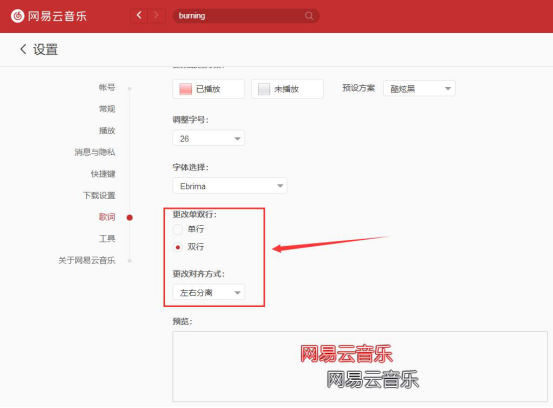
Task: Go back with the navigation left arrow
Action: point(139,16)
